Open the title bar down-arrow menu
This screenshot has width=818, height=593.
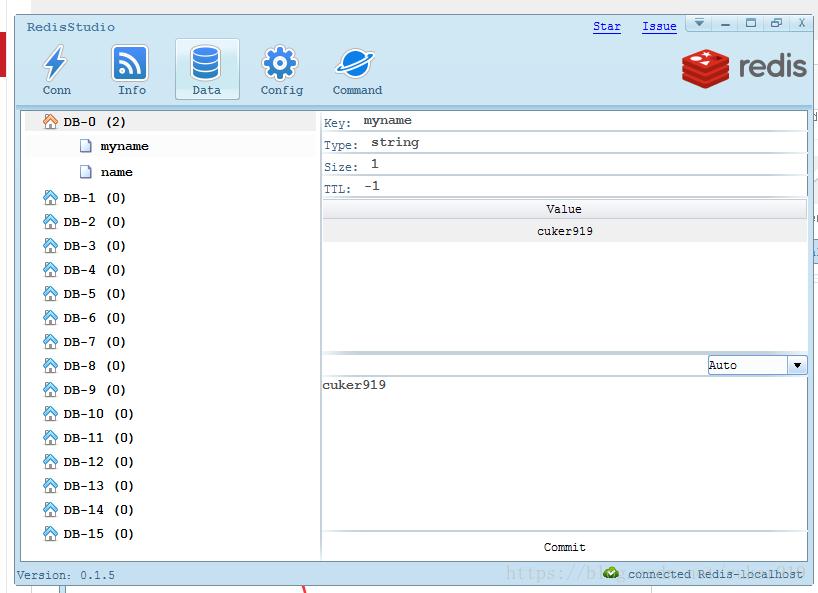(699, 23)
